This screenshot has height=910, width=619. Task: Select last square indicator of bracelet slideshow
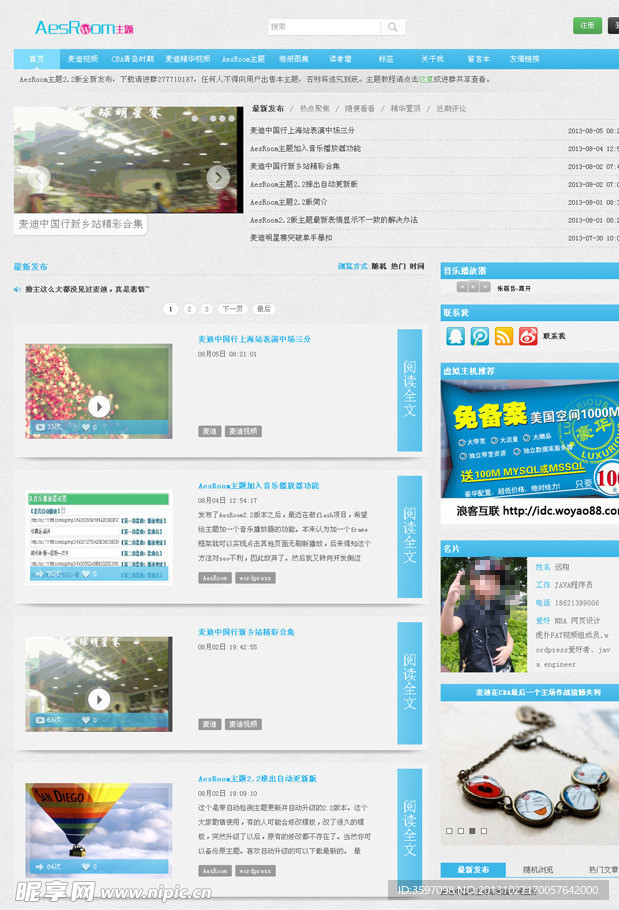pyautogui.click(x=484, y=831)
